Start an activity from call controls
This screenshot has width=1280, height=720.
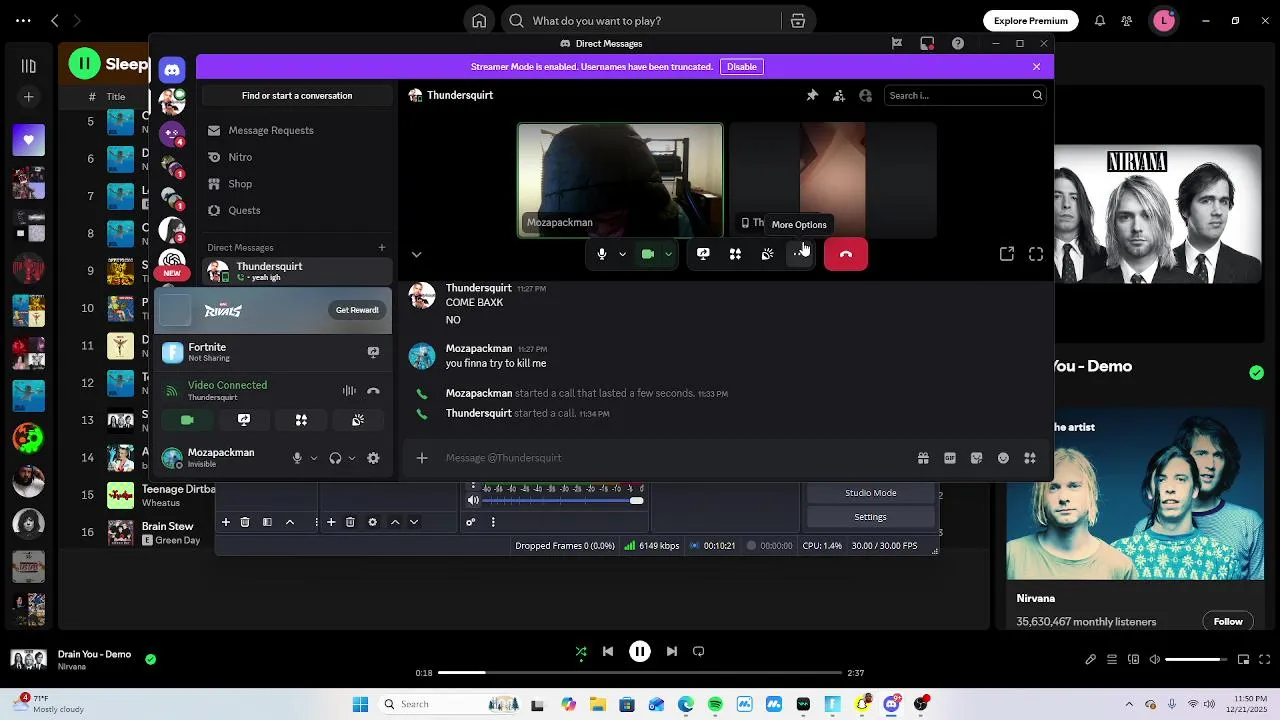coord(735,254)
